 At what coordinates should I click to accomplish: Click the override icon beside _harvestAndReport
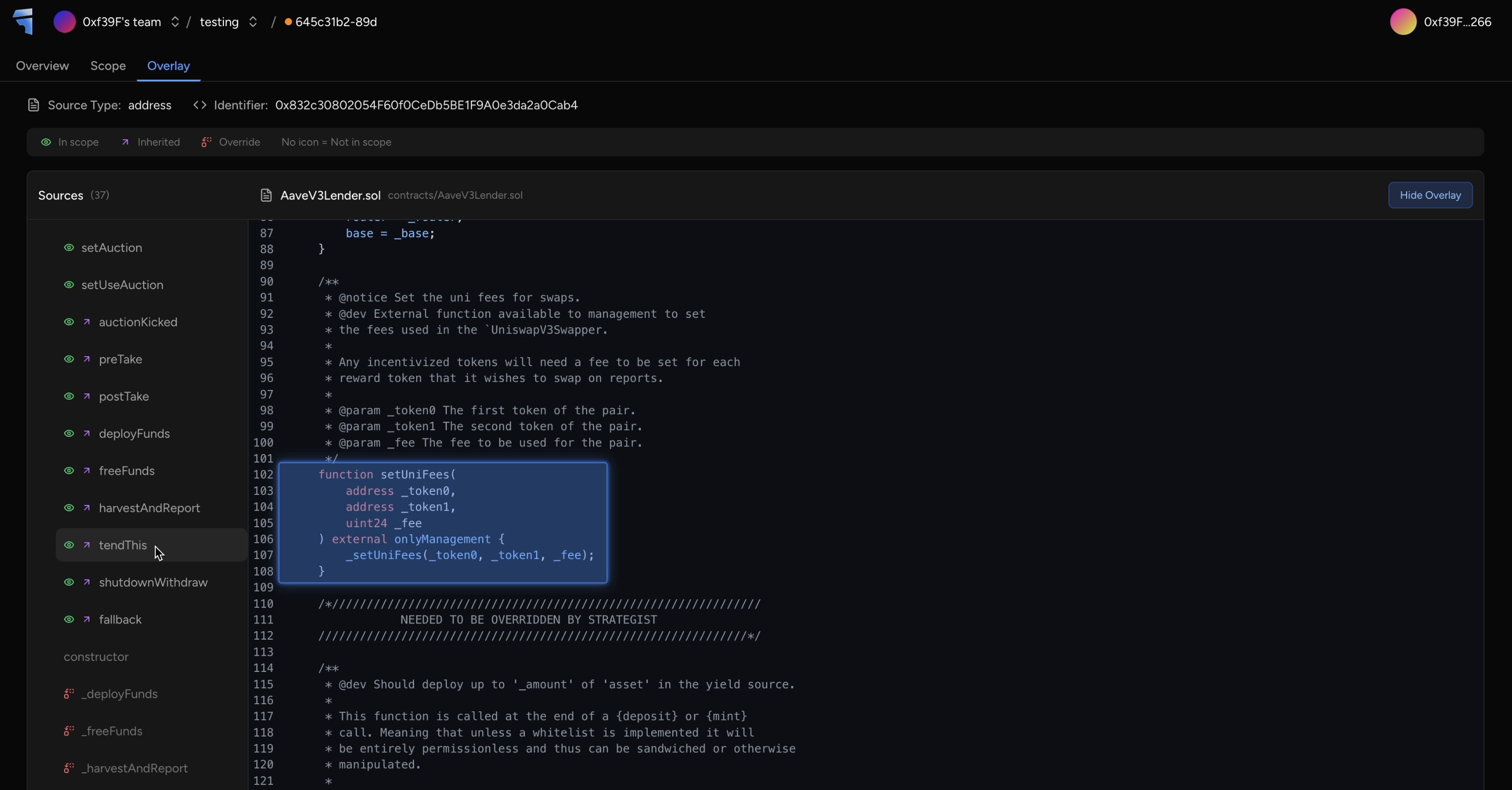pos(69,768)
